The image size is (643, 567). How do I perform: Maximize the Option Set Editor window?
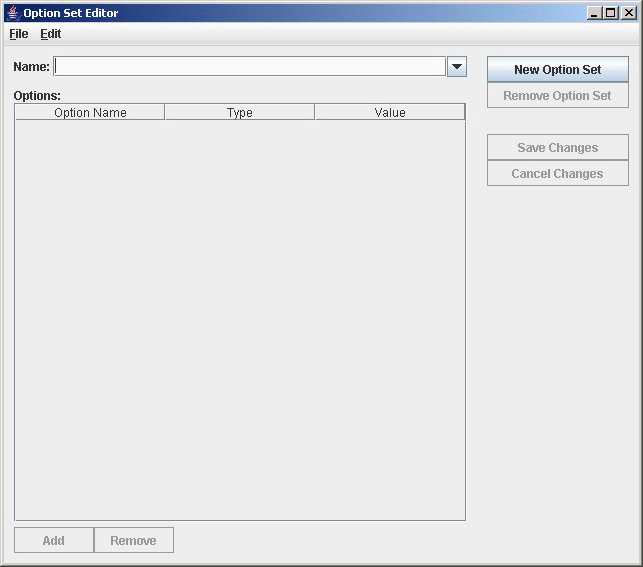tap(611, 13)
